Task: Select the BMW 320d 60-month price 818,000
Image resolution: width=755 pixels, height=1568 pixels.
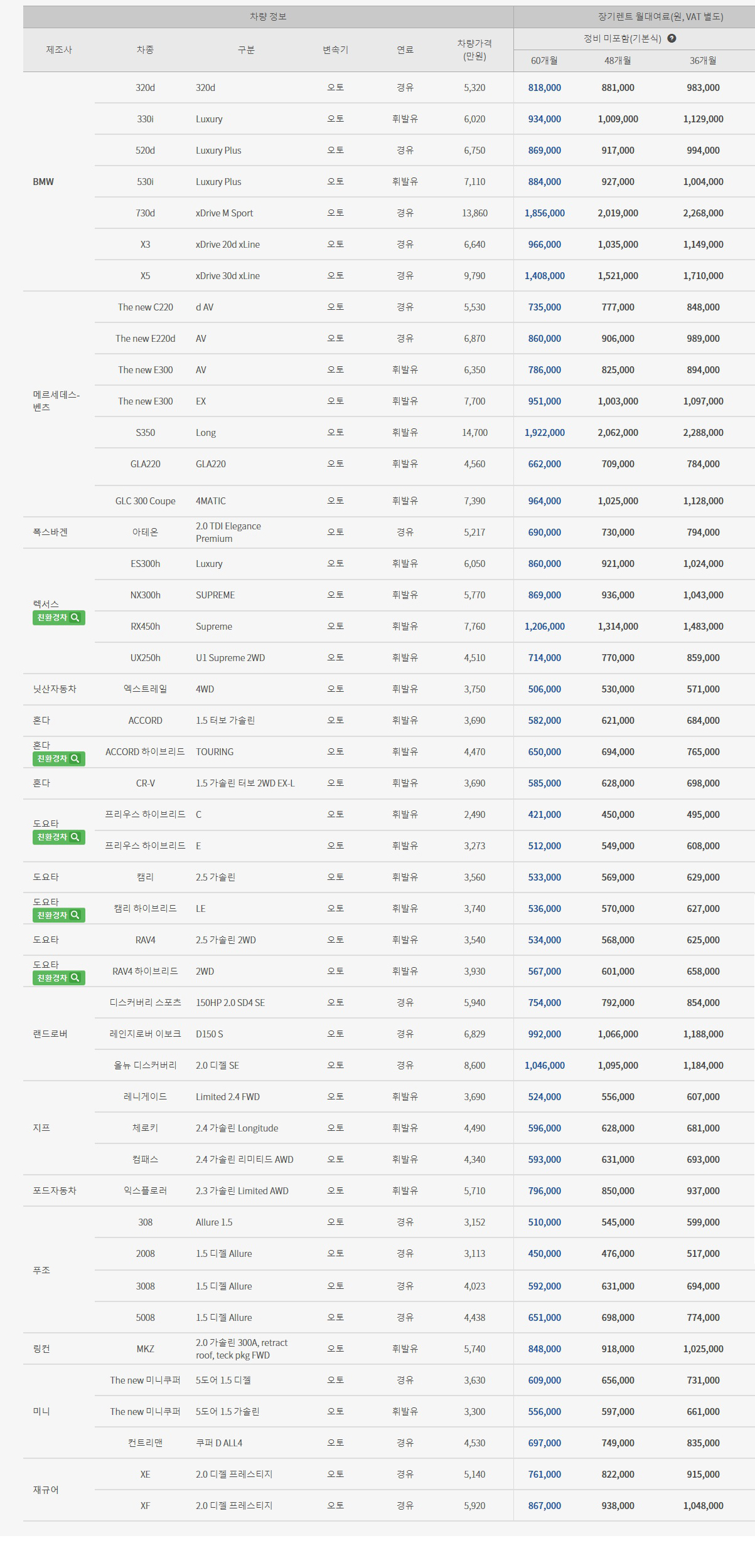Action: 544,88
